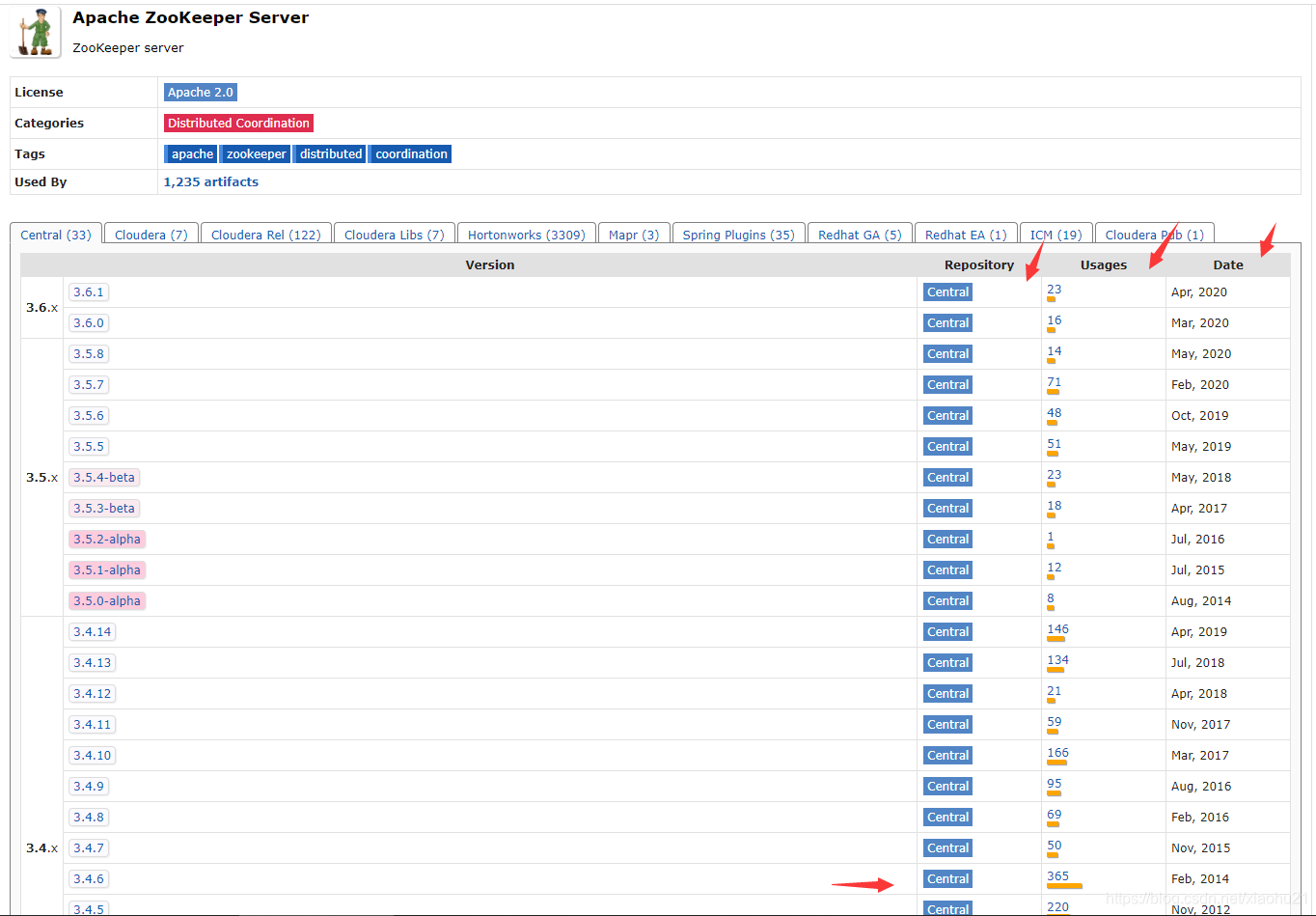This screenshot has height=916, width=1316.
Task: Open version 3.5.7
Action: point(88,384)
